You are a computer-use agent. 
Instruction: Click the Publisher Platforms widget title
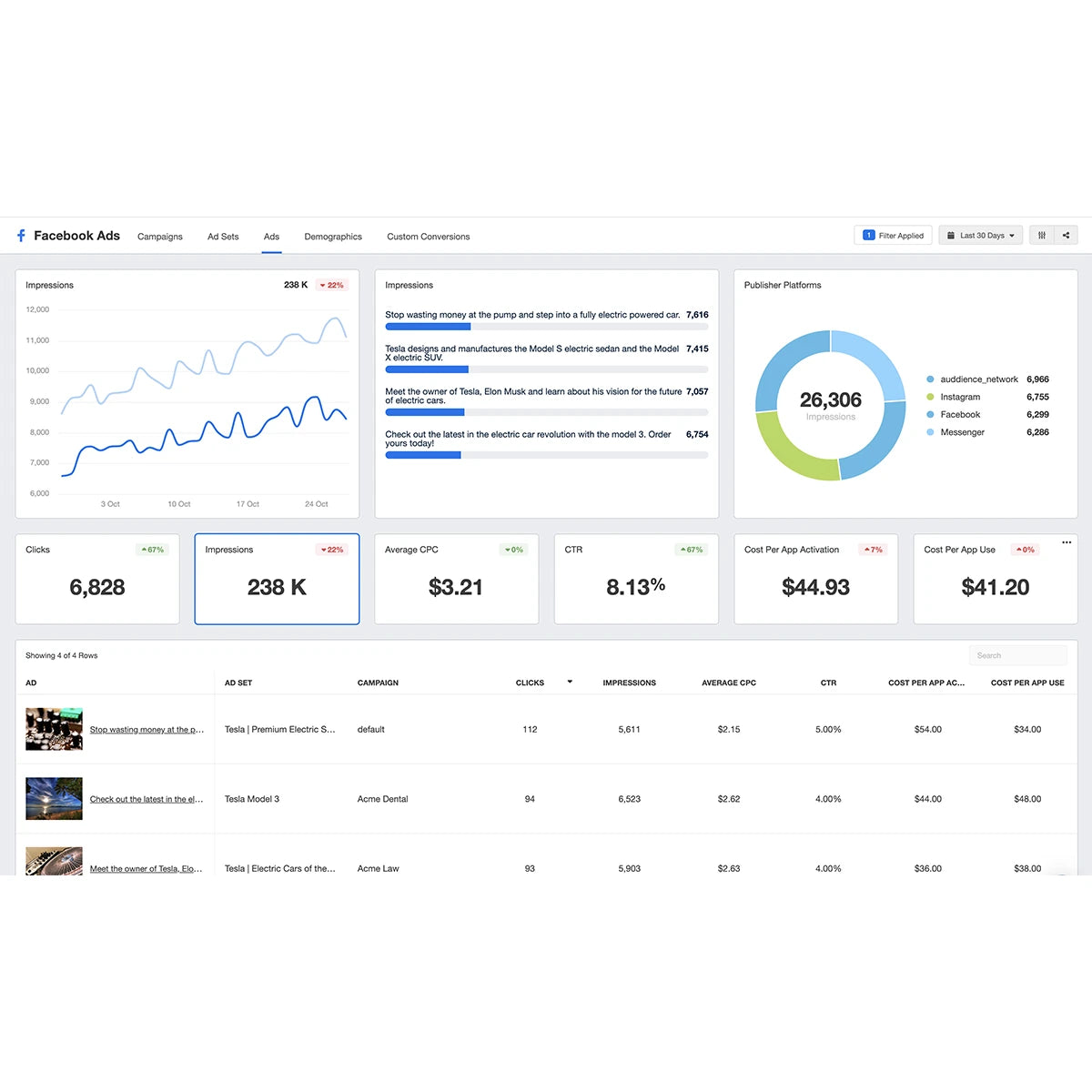[783, 285]
